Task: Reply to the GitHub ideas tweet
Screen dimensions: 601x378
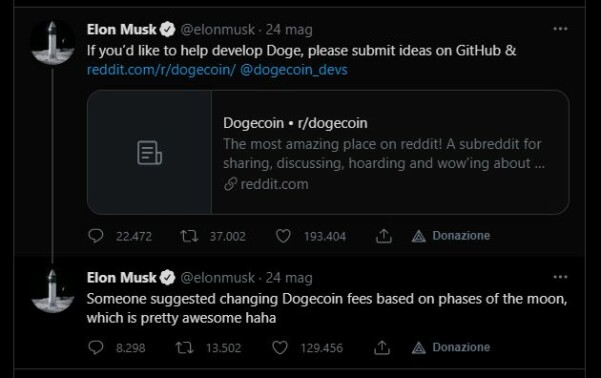Action: point(95,236)
